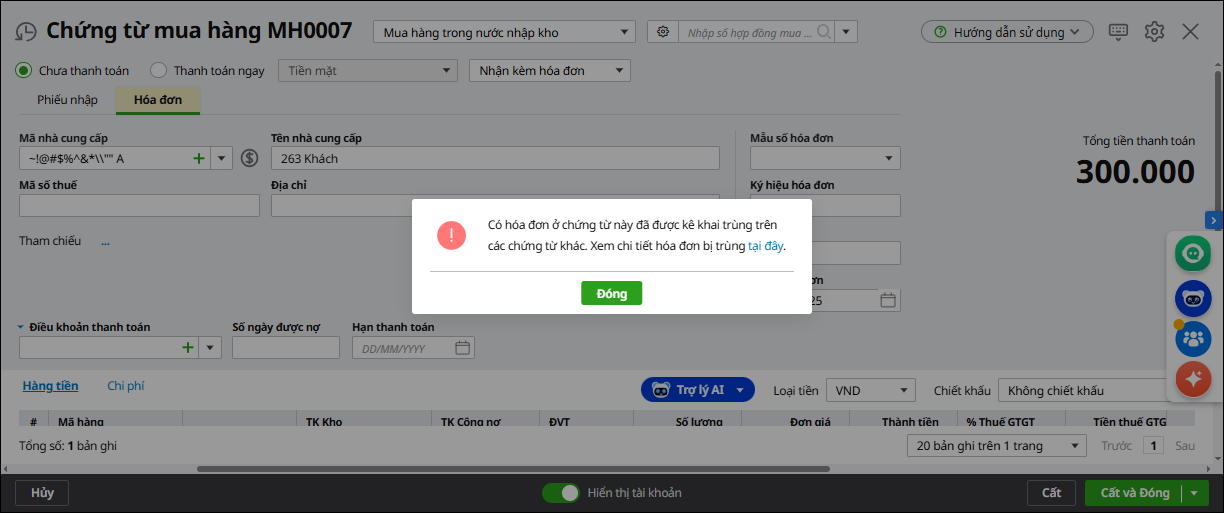Viewport: 1224px width, 513px height.
Task: Collapse Điều khoản thanh toán section triangle
Action: [21, 327]
